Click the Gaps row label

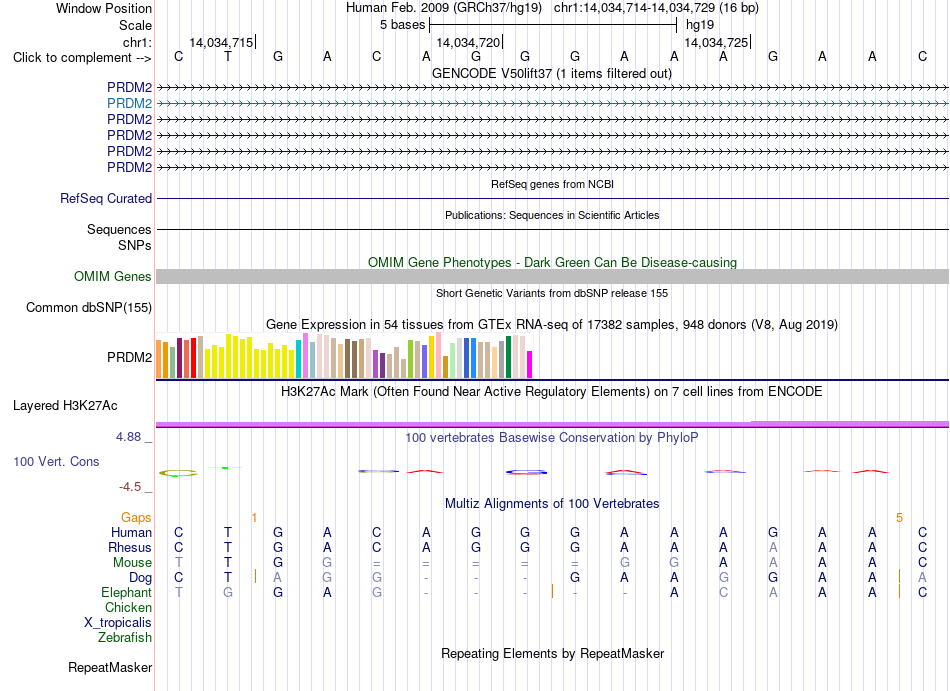click(x=136, y=518)
